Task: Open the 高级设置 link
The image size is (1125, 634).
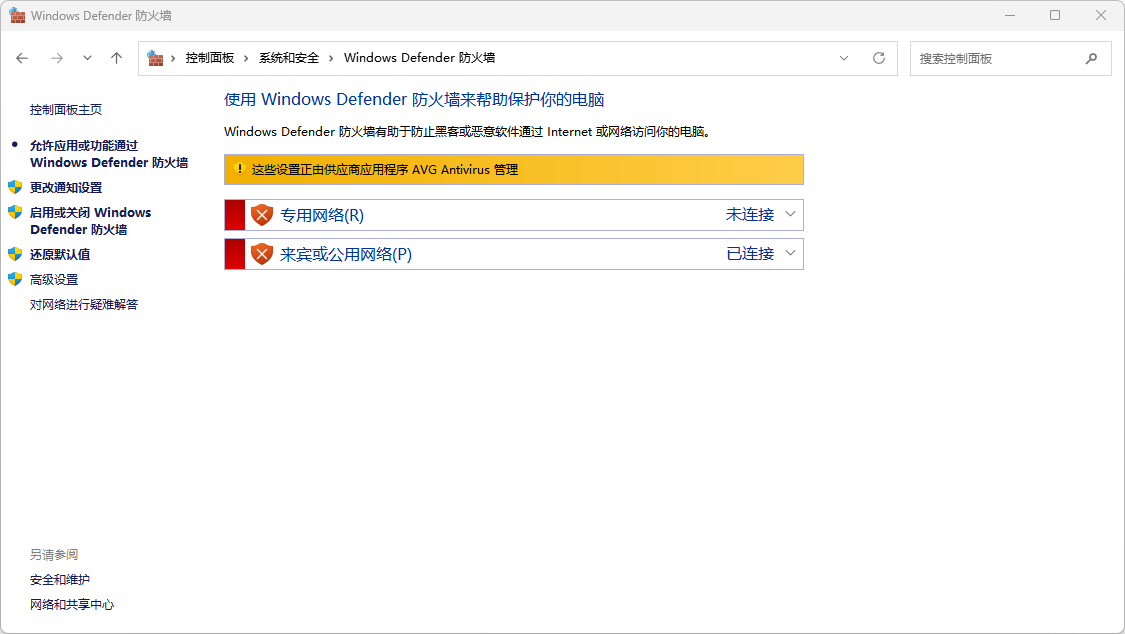Action: (54, 279)
